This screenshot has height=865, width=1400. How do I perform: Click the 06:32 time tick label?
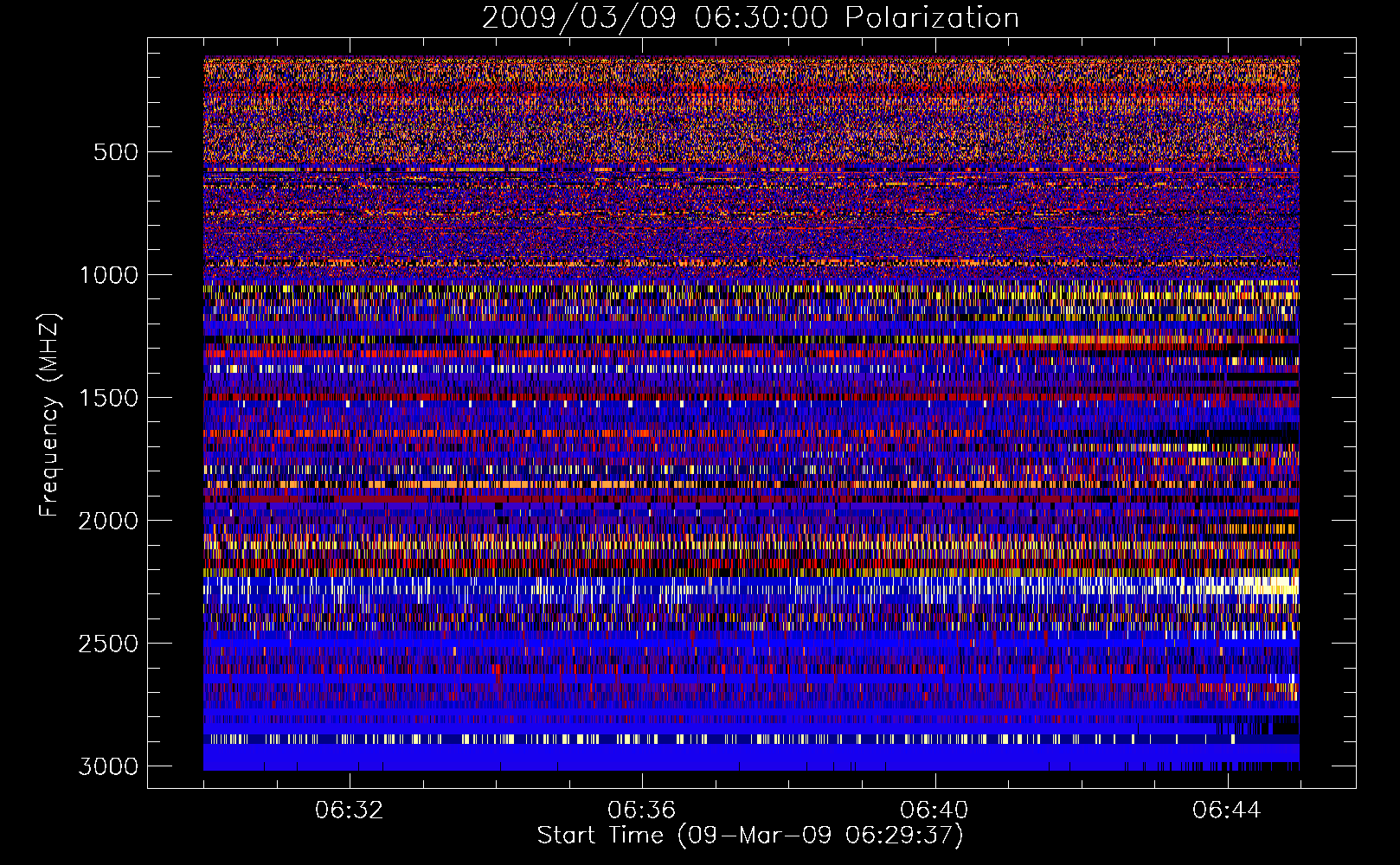coord(350,811)
